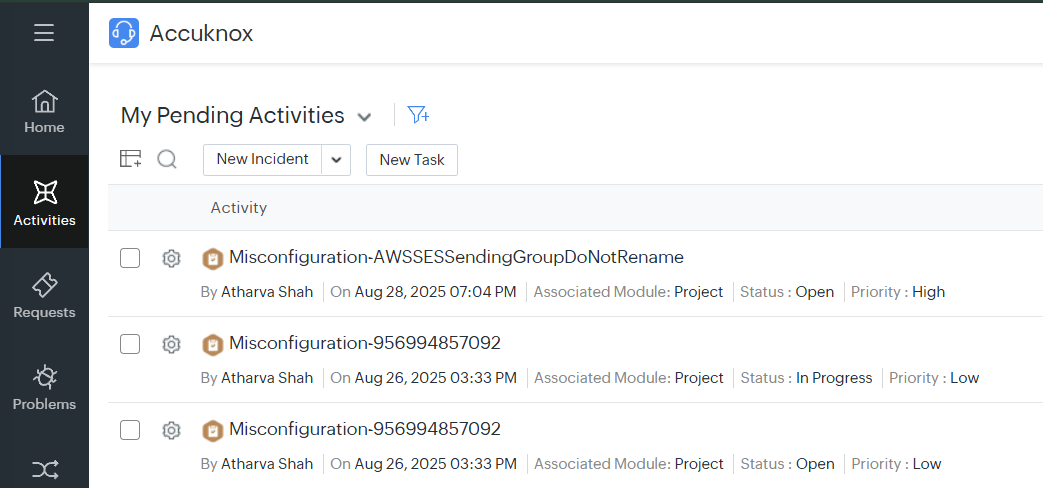Click gear icon for AWSSESSendingGroupDoNotRename activity

171,259
